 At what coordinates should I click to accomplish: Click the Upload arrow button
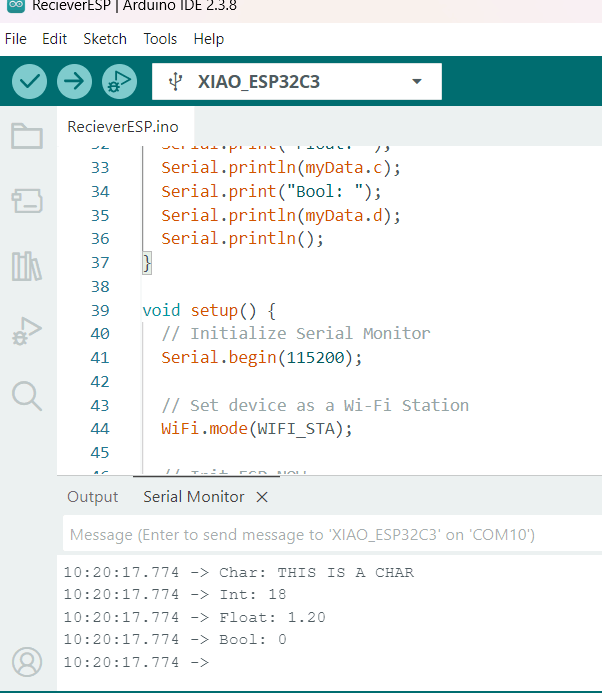pos(74,81)
